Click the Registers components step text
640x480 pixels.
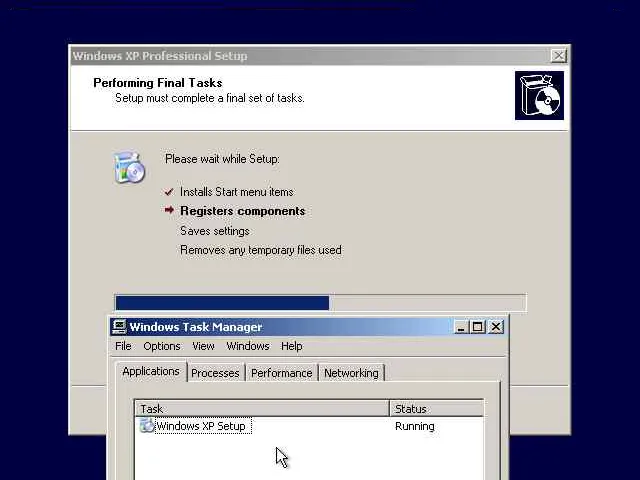coord(242,211)
